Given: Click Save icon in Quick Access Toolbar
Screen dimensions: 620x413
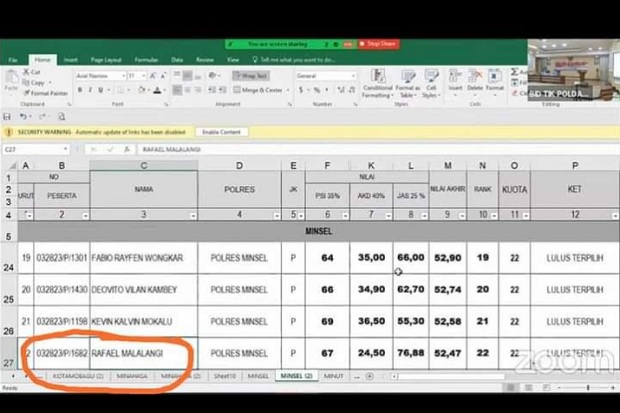Looking at the screenshot, I should click(x=7, y=117).
